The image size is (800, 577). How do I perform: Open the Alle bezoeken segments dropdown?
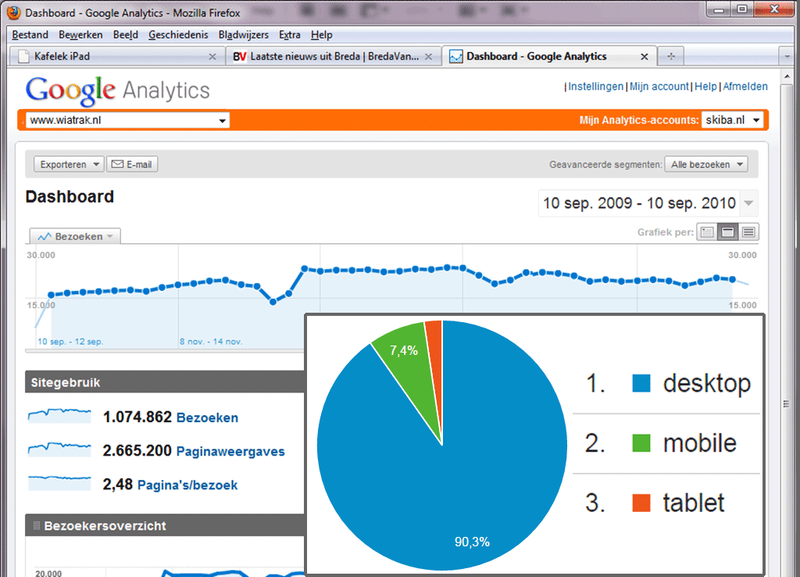click(706, 163)
